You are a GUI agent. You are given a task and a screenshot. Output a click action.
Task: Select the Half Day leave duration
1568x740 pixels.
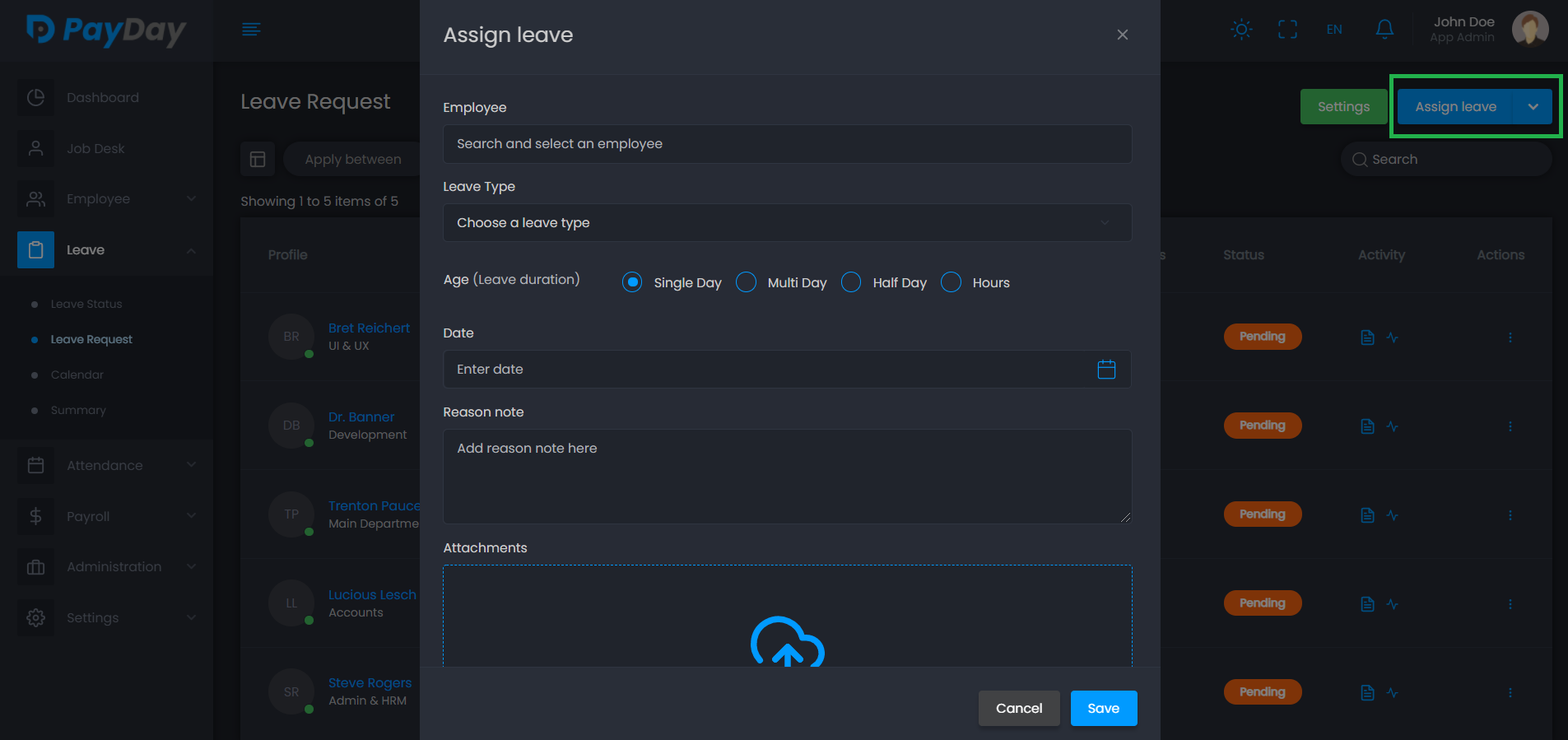point(852,282)
